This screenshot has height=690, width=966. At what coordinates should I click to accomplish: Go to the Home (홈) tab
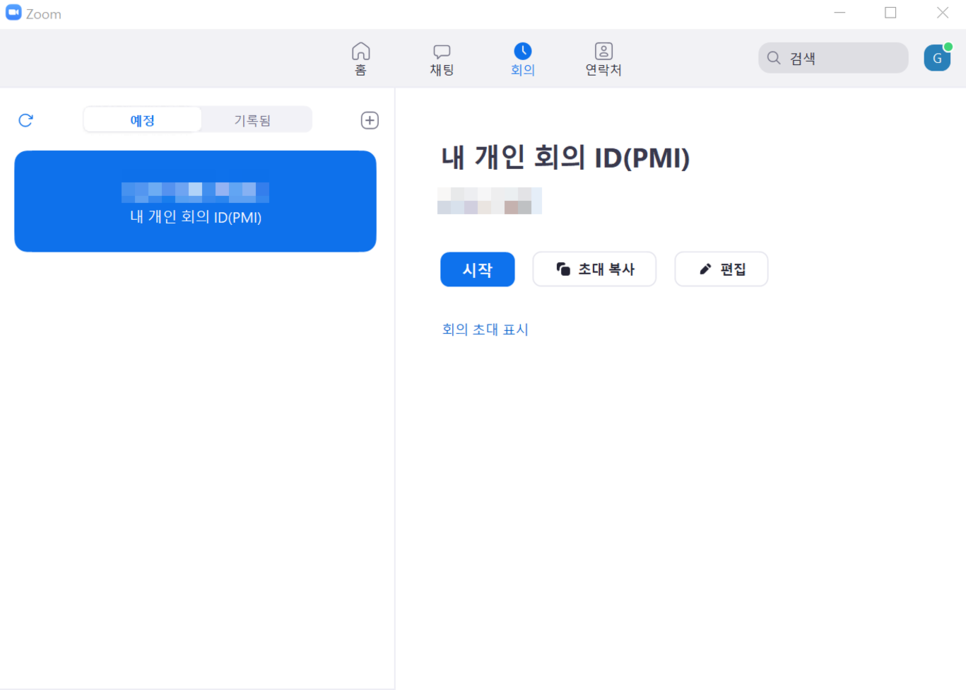coord(360,59)
